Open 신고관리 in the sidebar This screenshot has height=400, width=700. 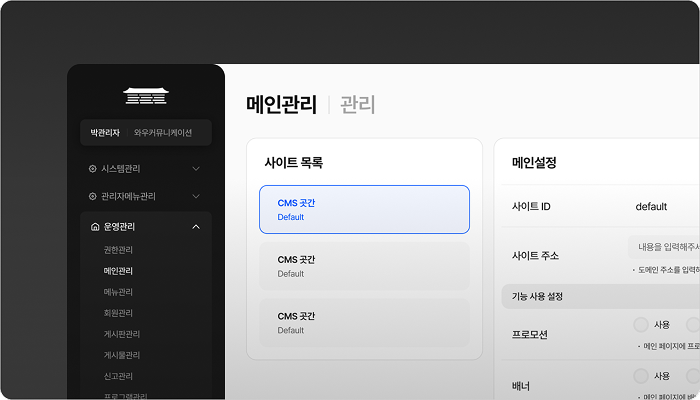118,376
